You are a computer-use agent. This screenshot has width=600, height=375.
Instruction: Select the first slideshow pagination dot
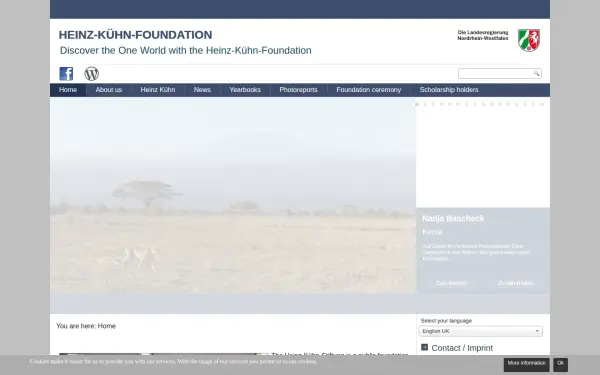click(x=417, y=104)
